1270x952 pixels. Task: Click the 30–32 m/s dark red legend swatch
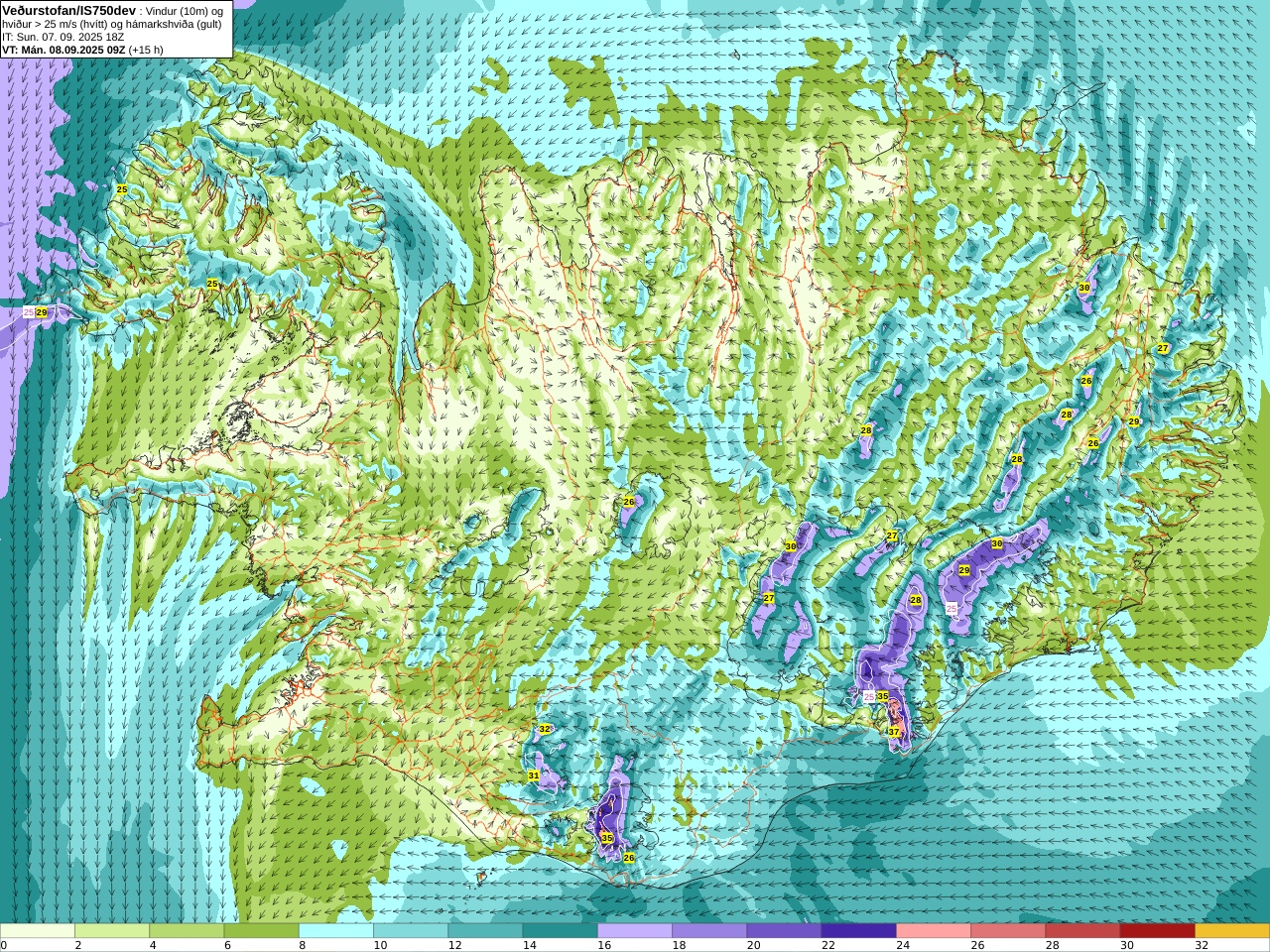(x=1157, y=931)
